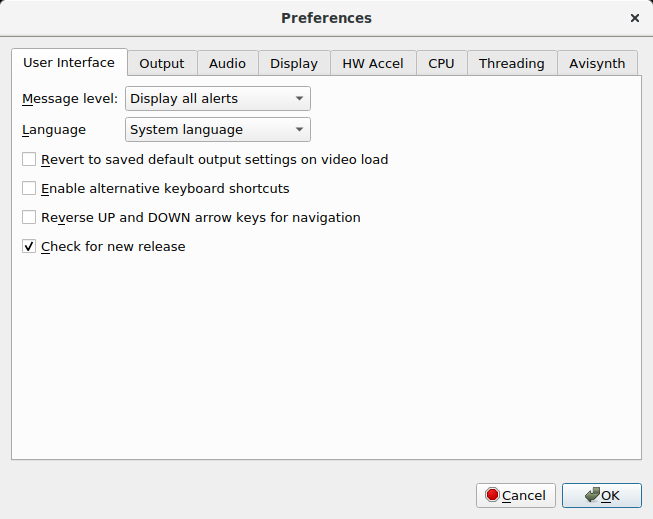Switch to the Output tab
This screenshot has height=519, width=653.
coord(162,63)
